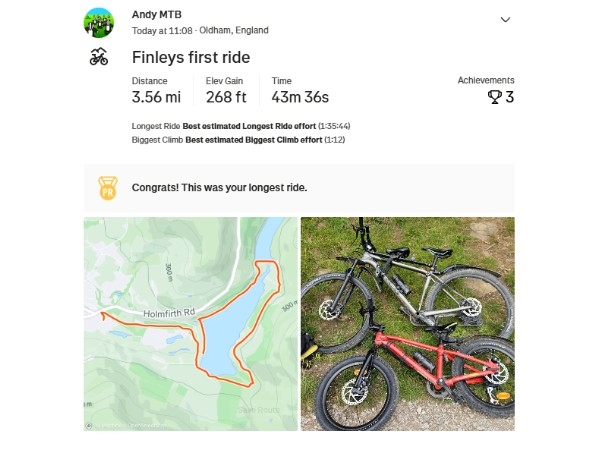Click the PR medal badge icon
600x450 pixels.
pos(108,188)
